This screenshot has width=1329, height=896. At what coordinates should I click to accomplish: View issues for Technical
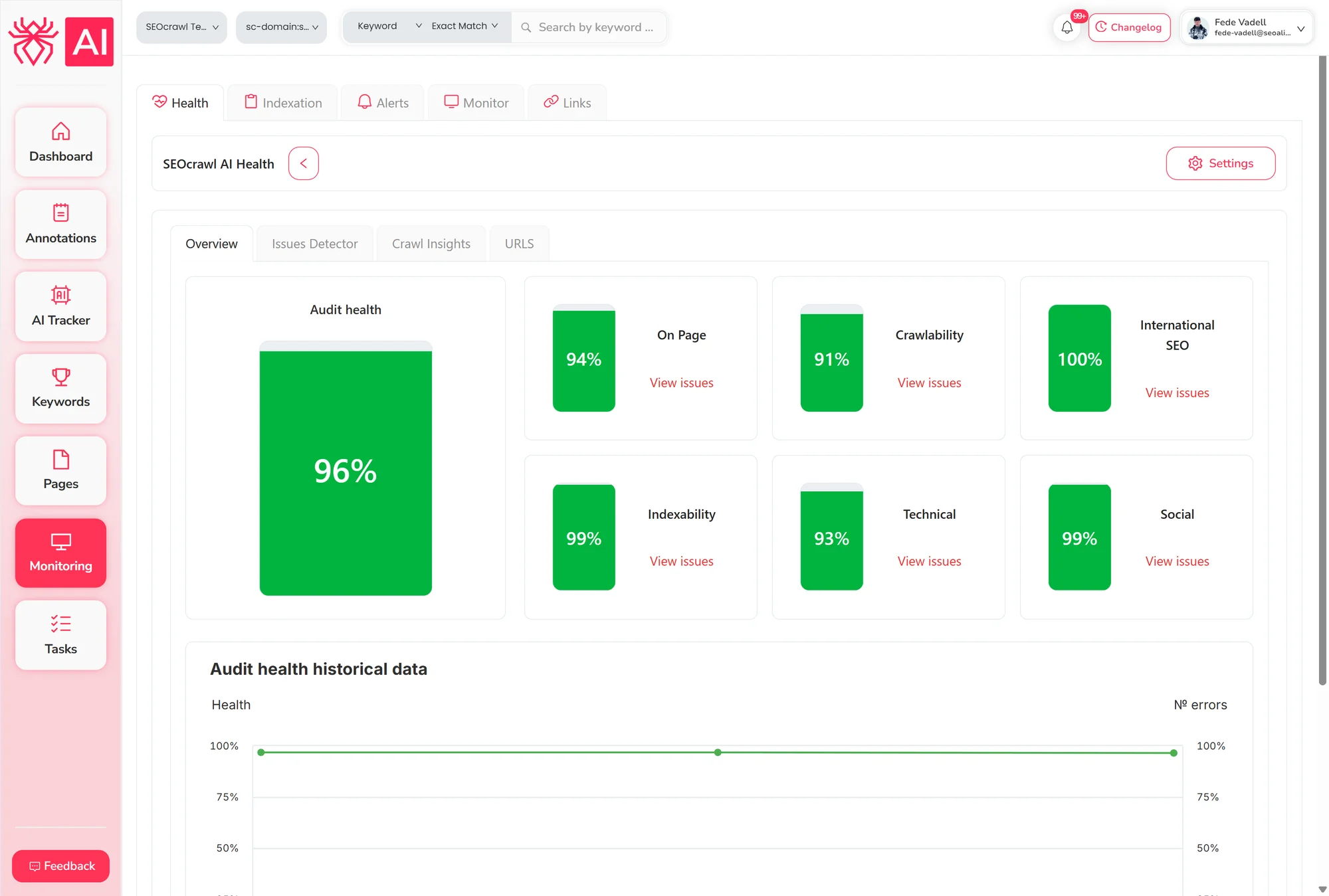coord(929,562)
